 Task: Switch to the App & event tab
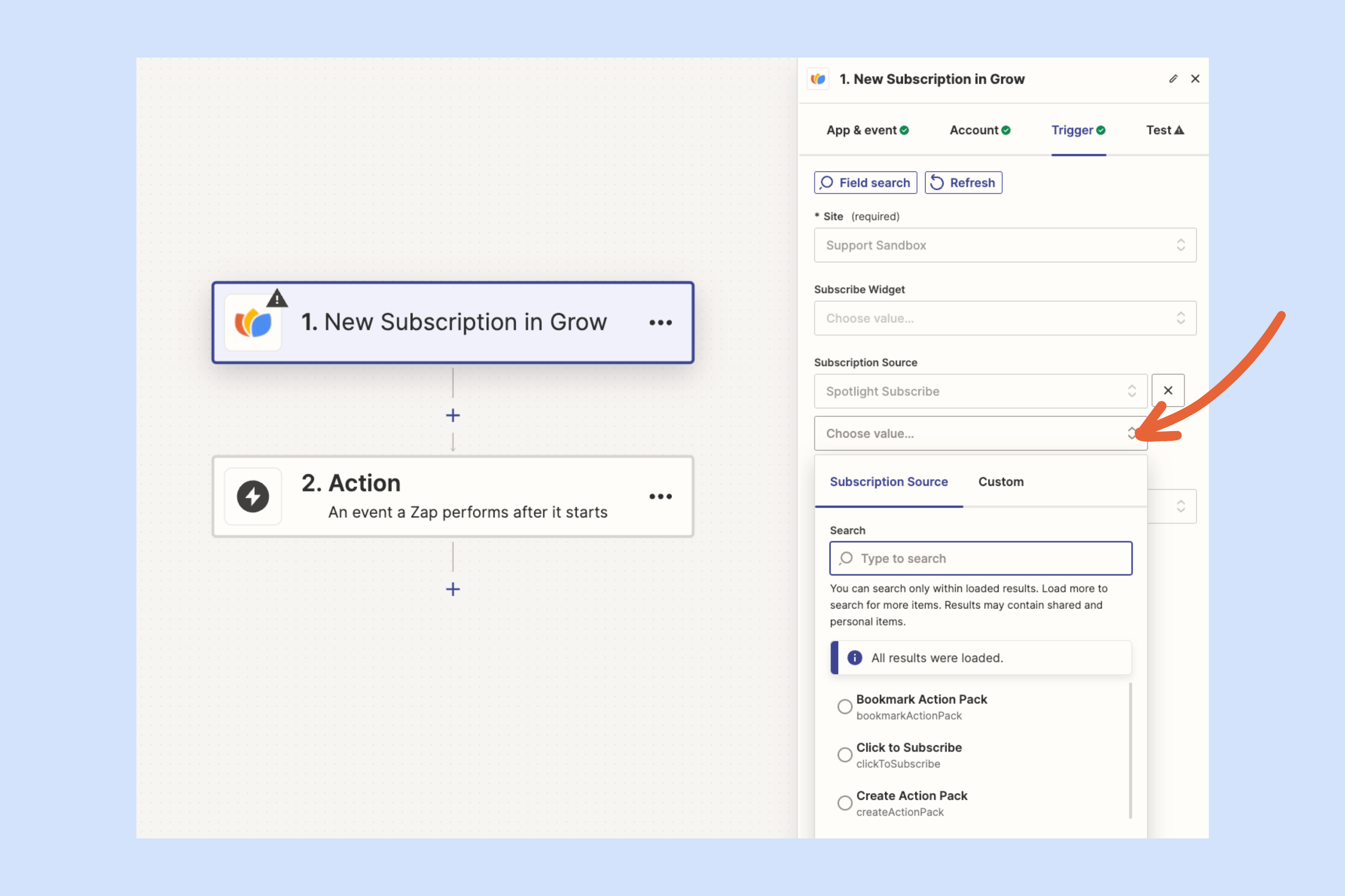click(x=868, y=130)
